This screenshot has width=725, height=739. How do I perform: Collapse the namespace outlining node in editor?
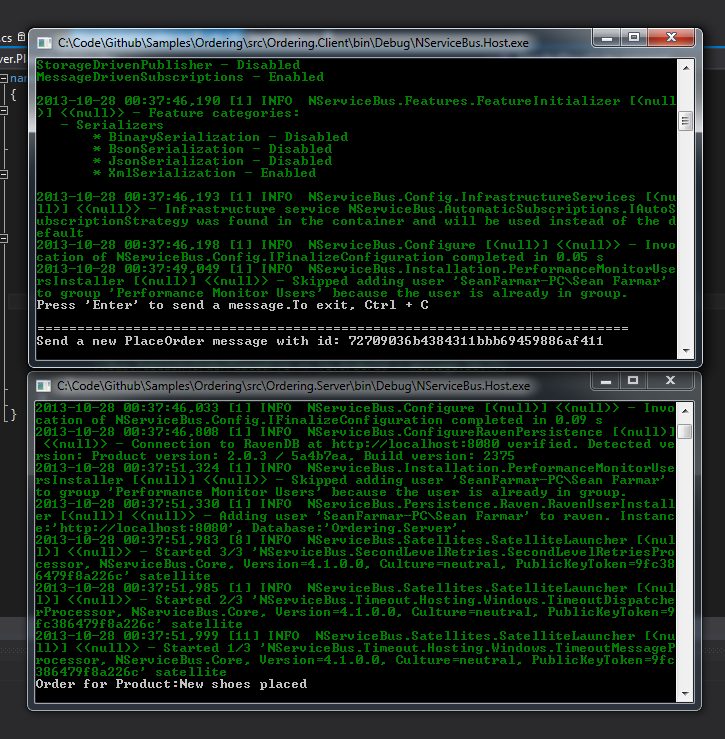4,78
